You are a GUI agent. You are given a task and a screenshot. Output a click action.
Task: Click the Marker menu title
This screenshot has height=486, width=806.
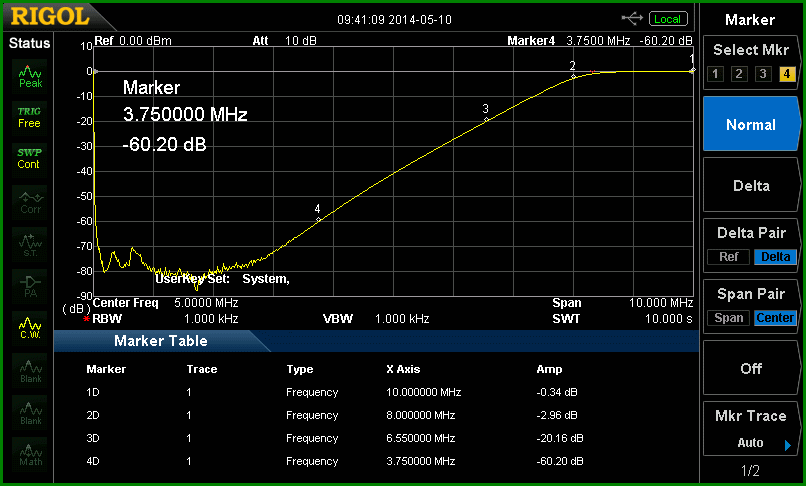tap(750, 20)
